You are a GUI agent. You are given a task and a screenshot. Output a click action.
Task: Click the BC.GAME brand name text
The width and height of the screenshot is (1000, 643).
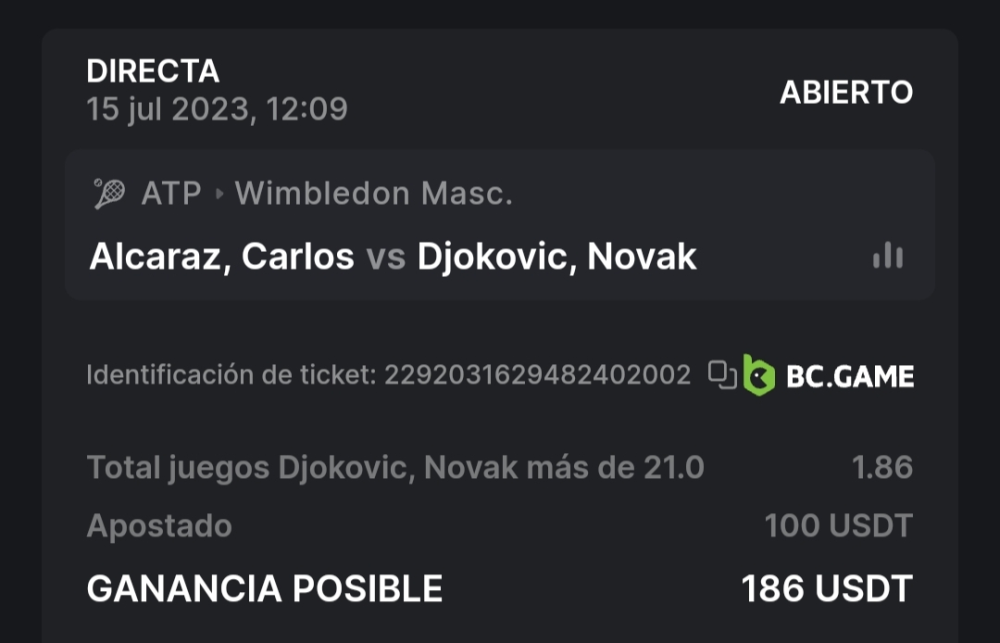click(x=849, y=376)
